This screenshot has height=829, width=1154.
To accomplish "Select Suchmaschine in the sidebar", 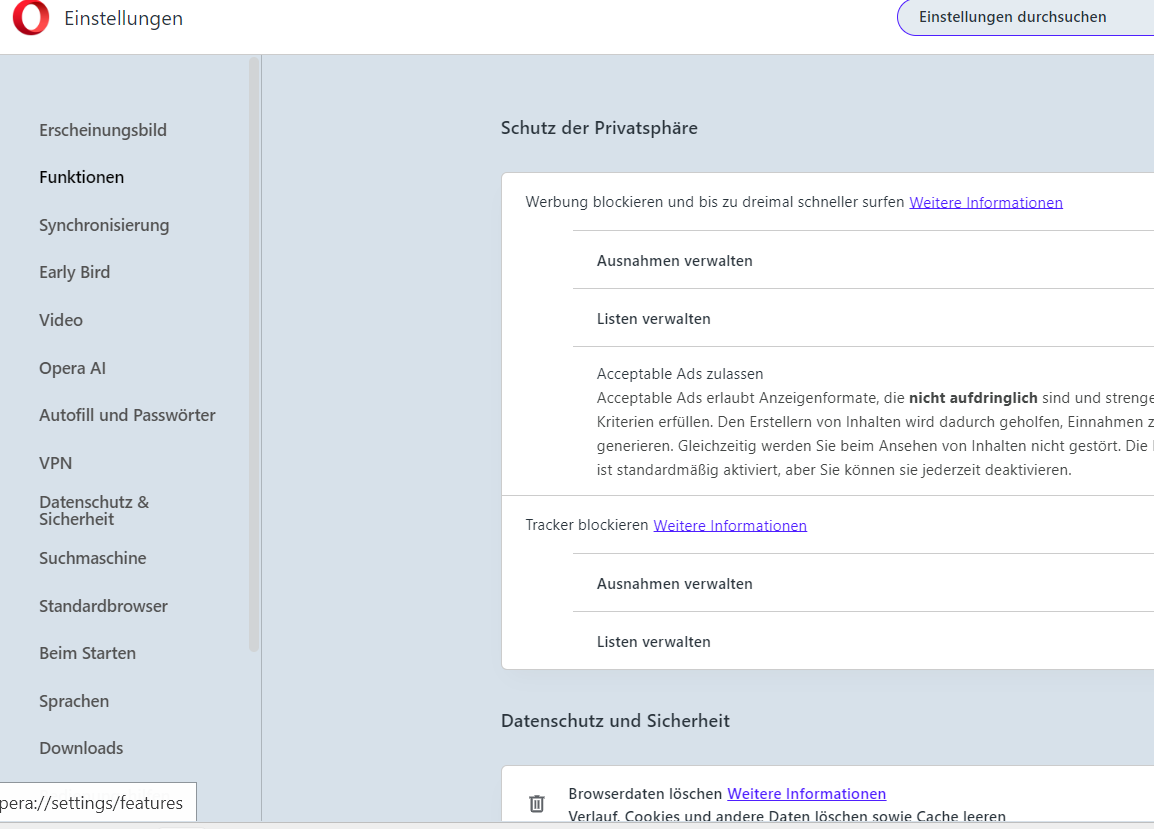I will coord(93,558).
